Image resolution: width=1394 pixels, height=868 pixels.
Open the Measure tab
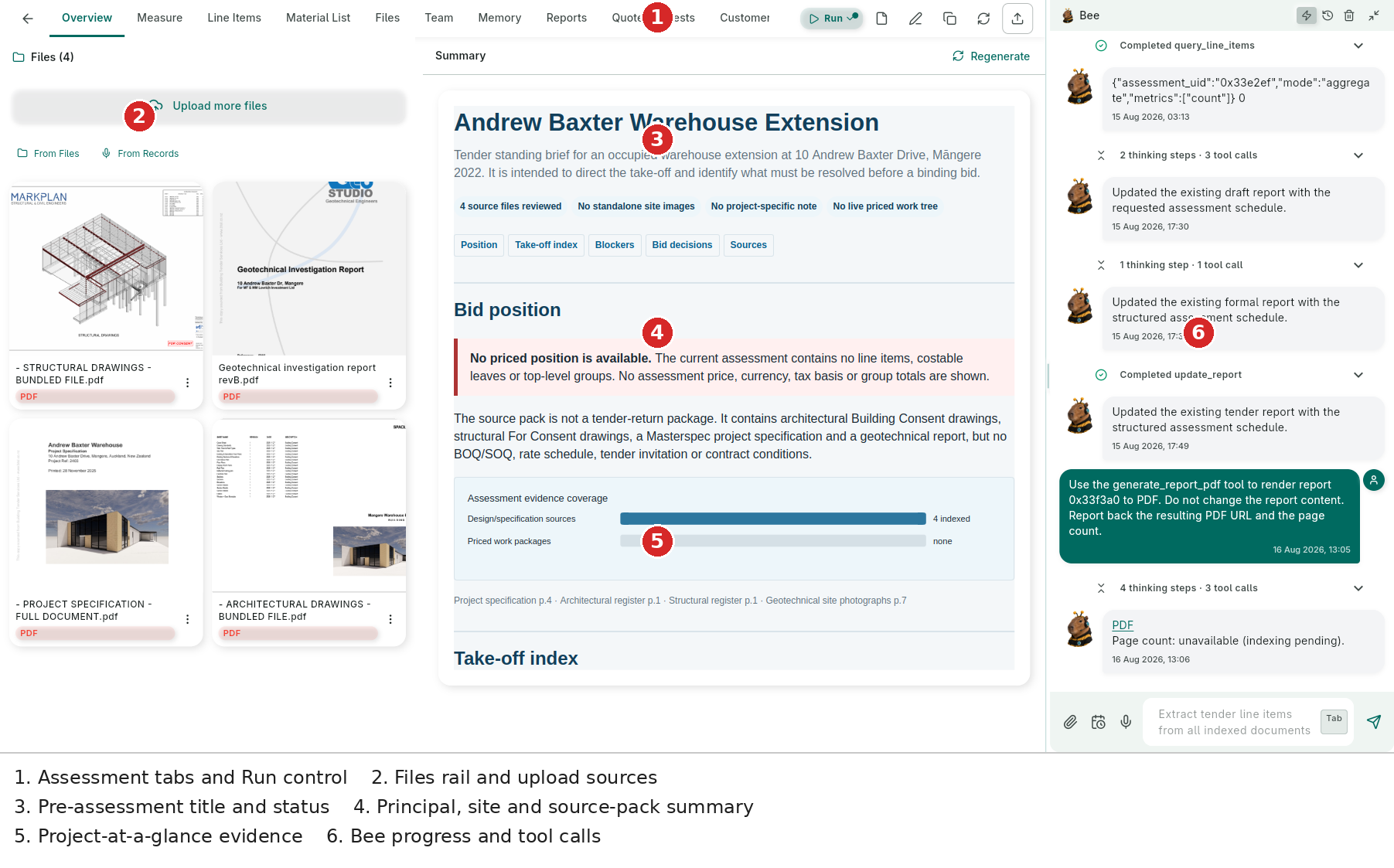[160, 18]
